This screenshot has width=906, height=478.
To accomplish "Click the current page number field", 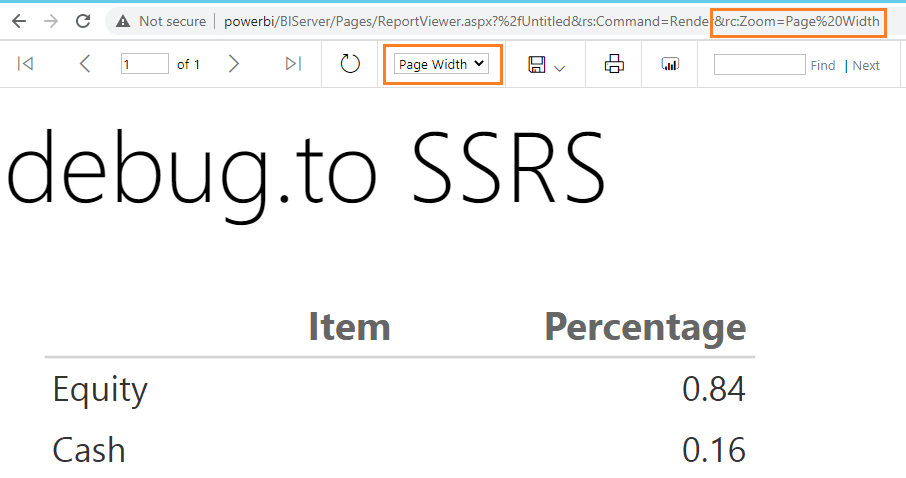I will 144,64.
